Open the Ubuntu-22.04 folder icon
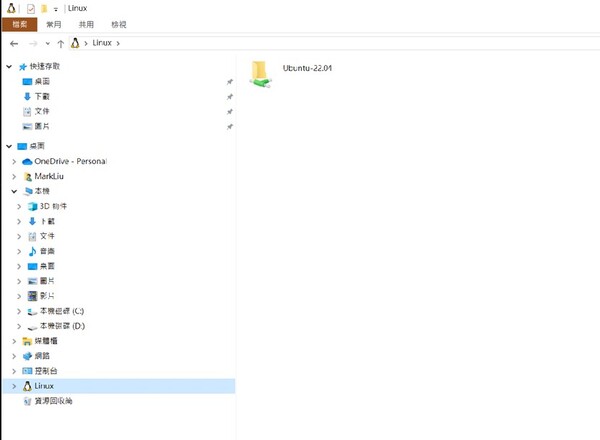This screenshot has width=600, height=440. (260, 73)
